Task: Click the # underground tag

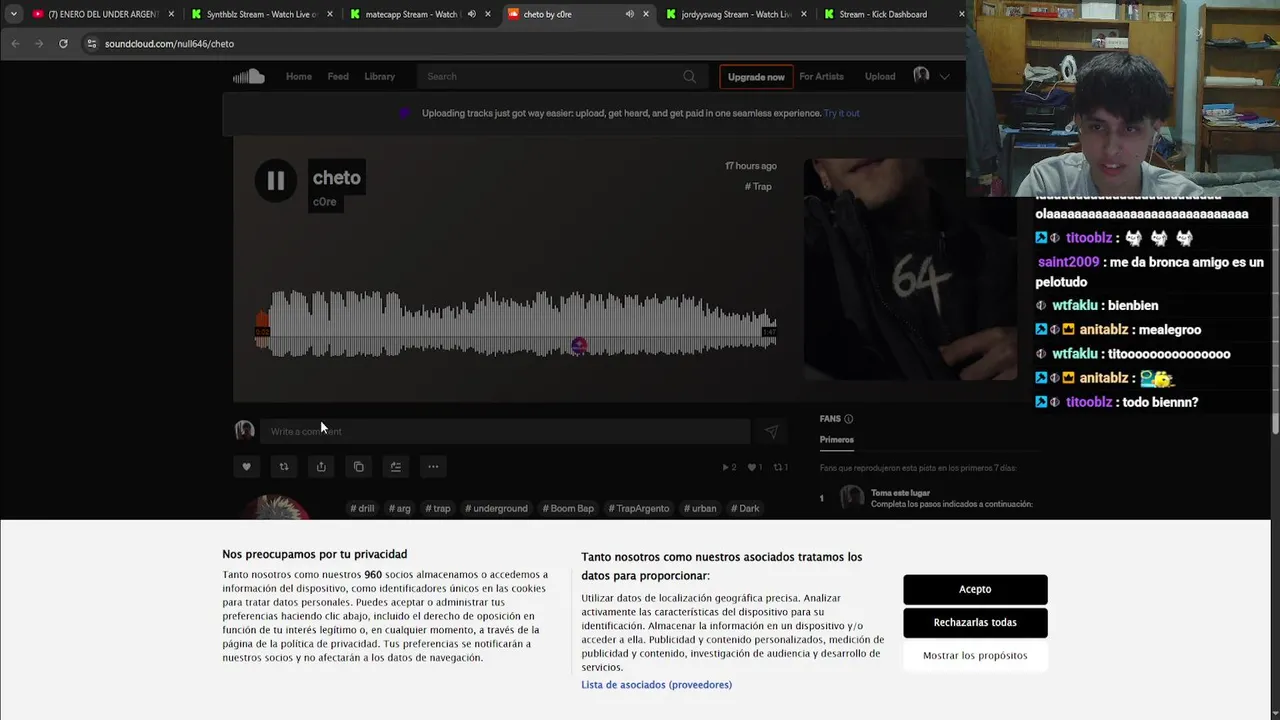Action: [x=496, y=508]
